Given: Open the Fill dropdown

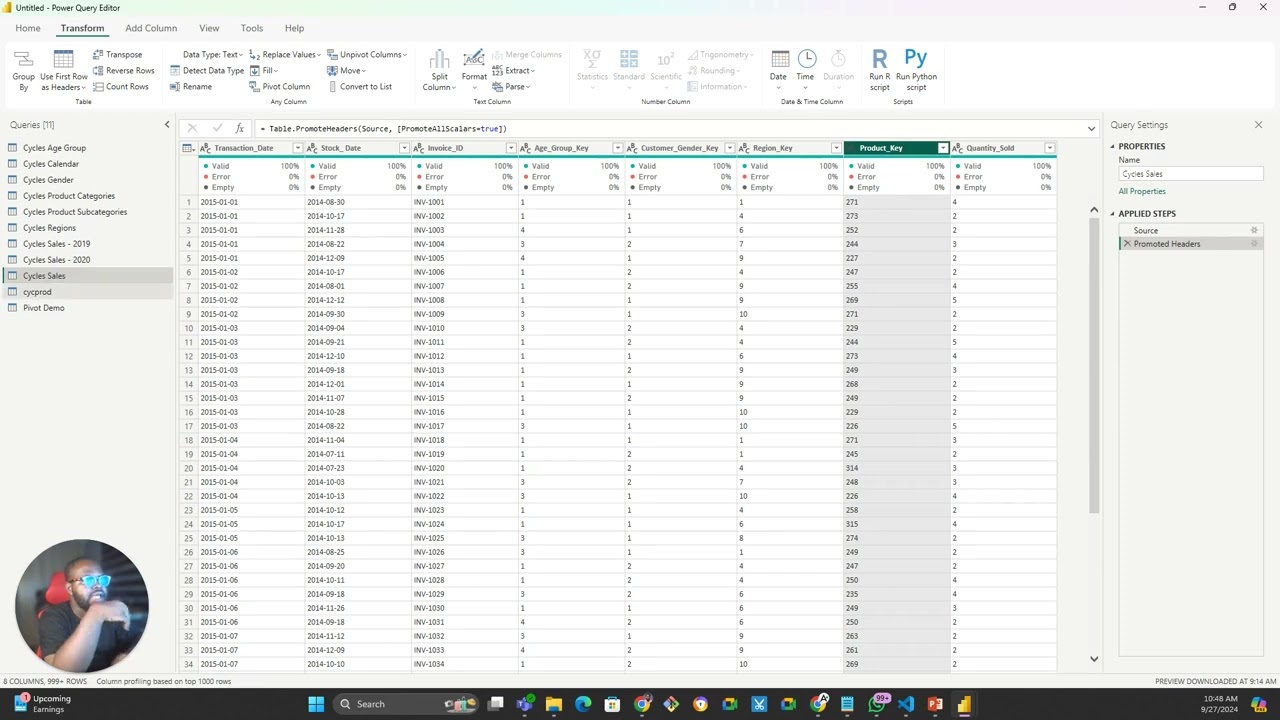Looking at the screenshot, I should (x=264, y=71).
